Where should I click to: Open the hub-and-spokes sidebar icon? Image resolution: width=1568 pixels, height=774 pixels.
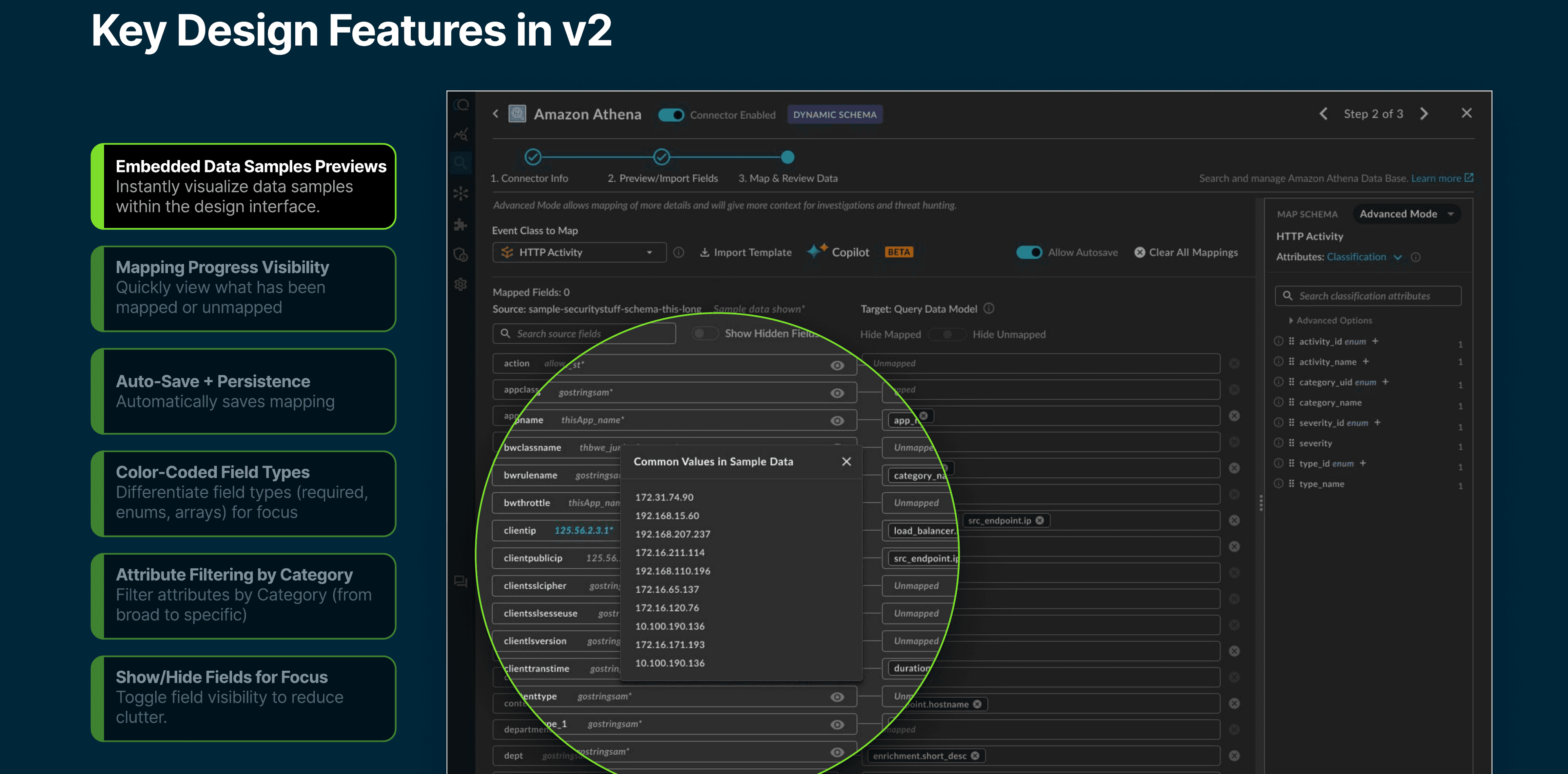point(461,193)
